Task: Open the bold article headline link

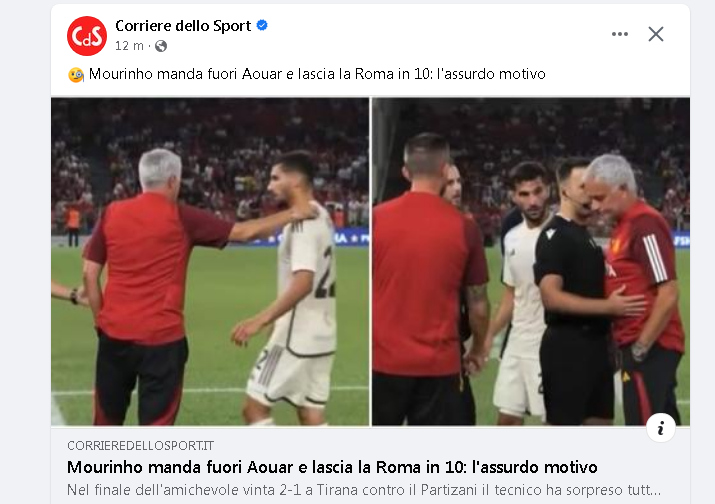Action: tap(332, 468)
